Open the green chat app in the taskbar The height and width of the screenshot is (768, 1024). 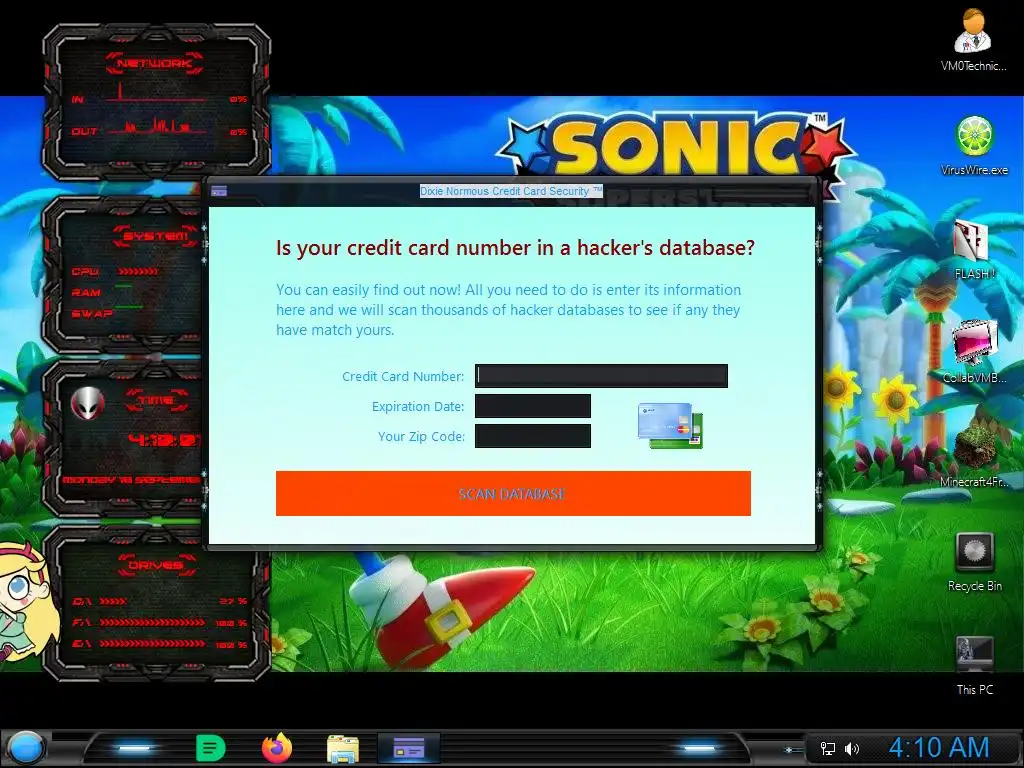click(210, 748)
